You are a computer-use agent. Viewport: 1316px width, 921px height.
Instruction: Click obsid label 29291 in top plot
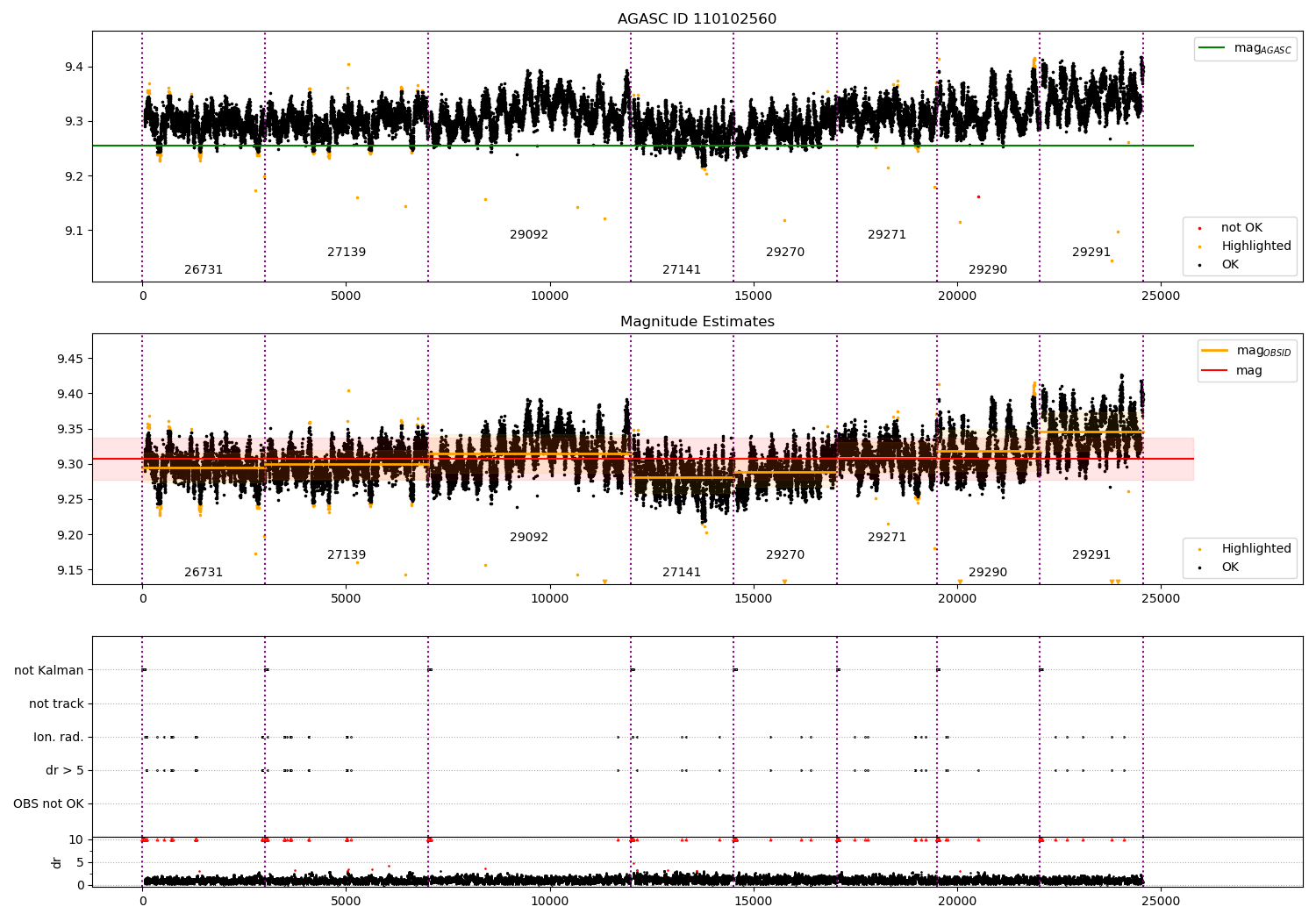pos(1091,253)
